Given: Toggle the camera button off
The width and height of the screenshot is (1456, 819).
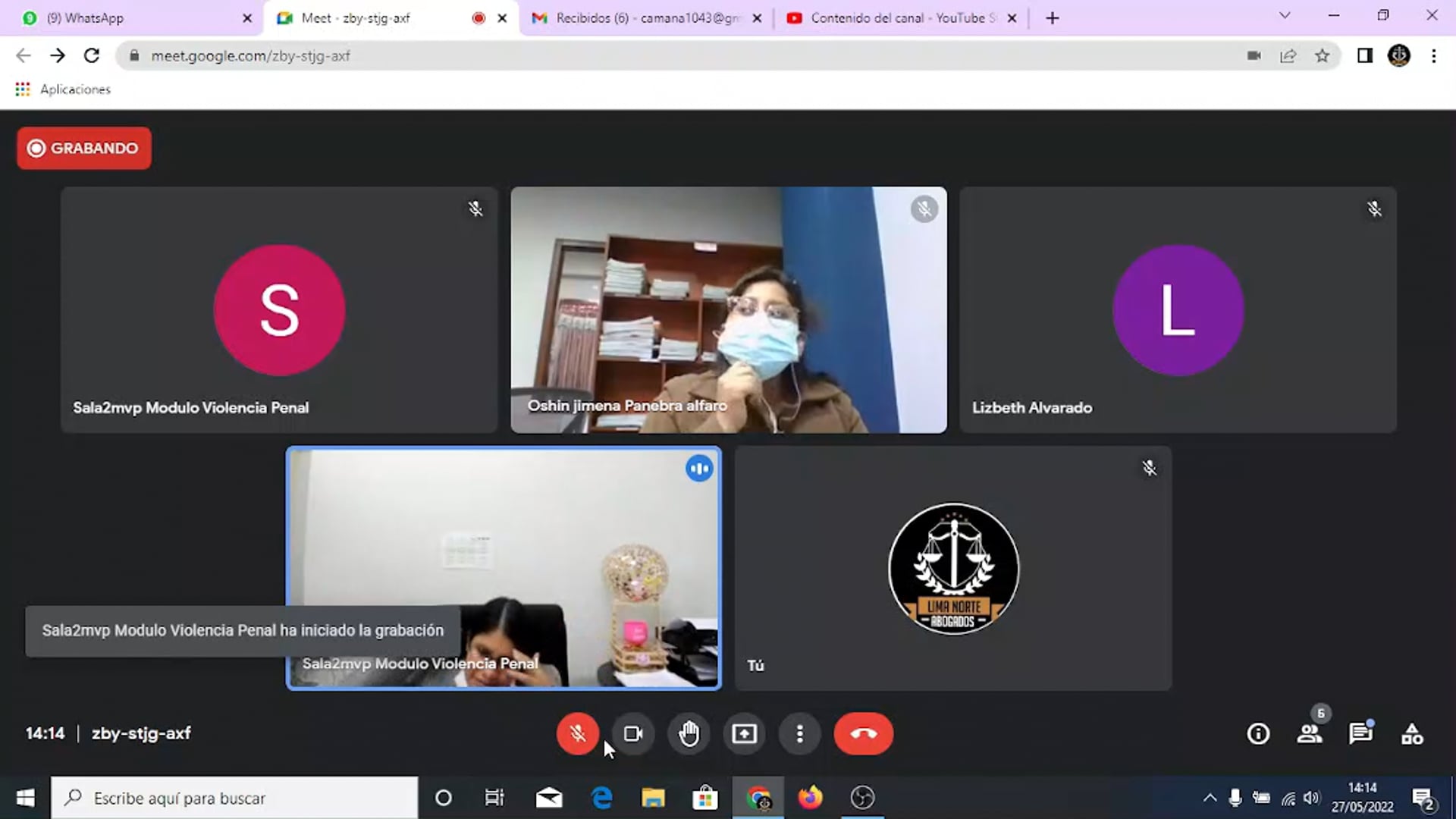Looking at the screenshot, I should (633, 733).
